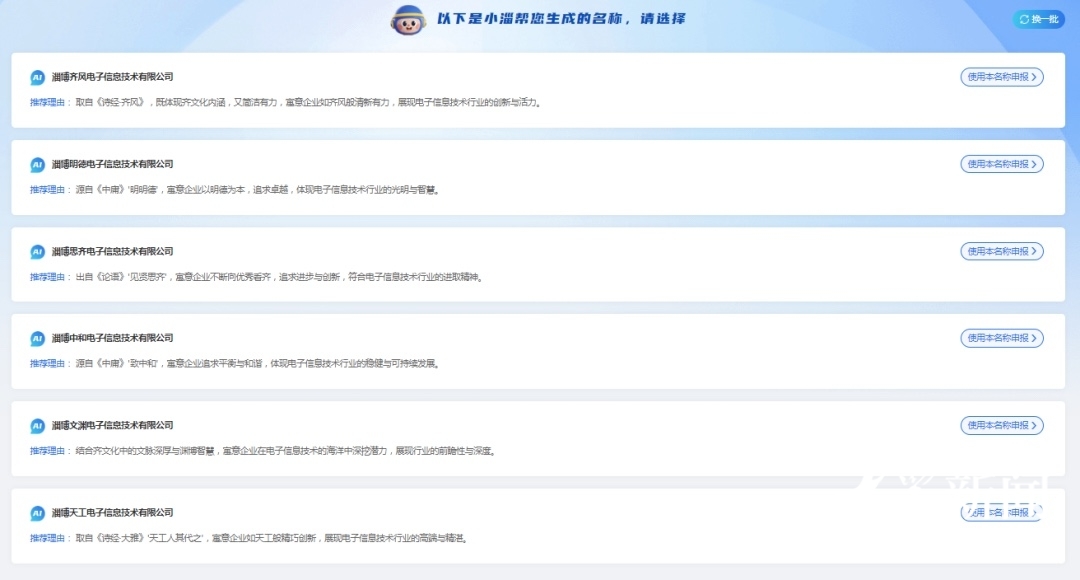The width and height of the screenshot is (1080, 580).
Task: Click the 小淄 mascot avatar at top
Action: coord(407,20)
